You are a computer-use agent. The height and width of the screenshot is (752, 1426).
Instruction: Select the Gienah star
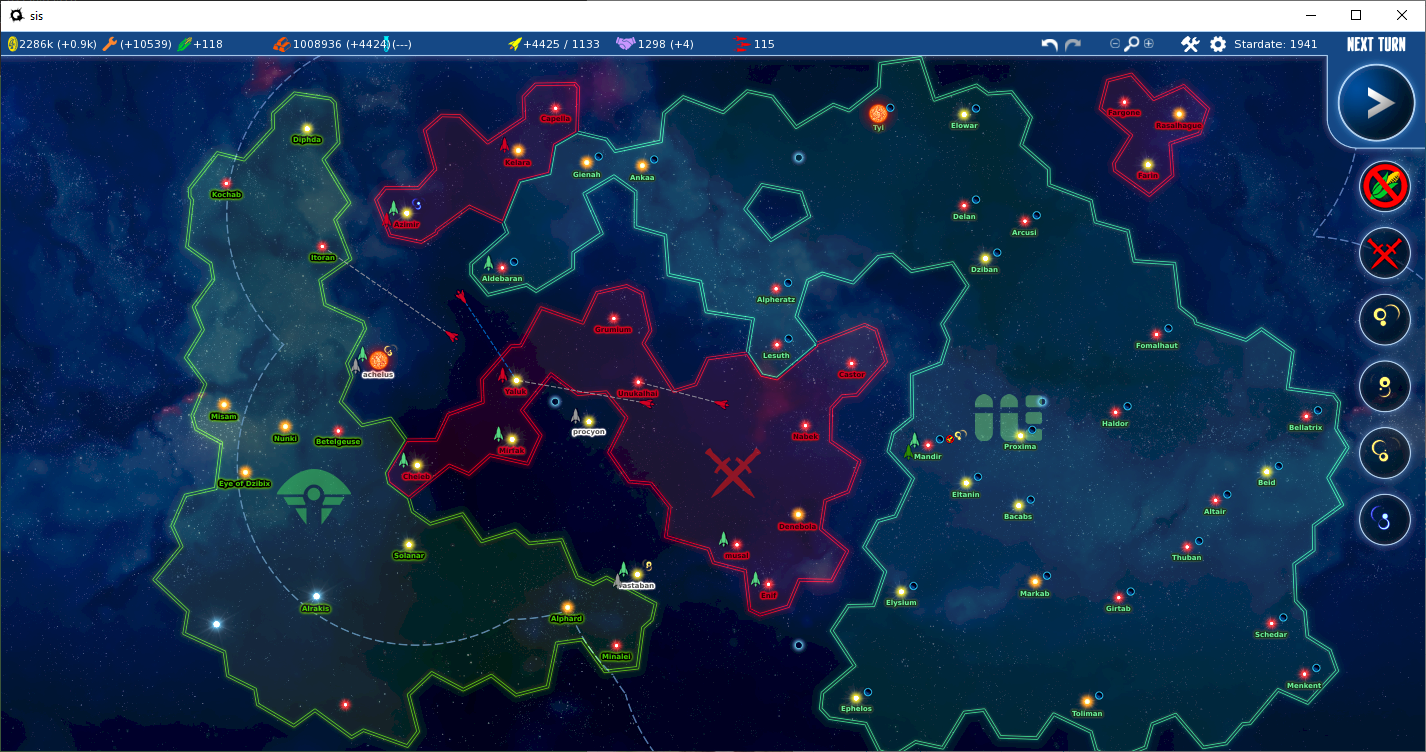click(587, 162)
